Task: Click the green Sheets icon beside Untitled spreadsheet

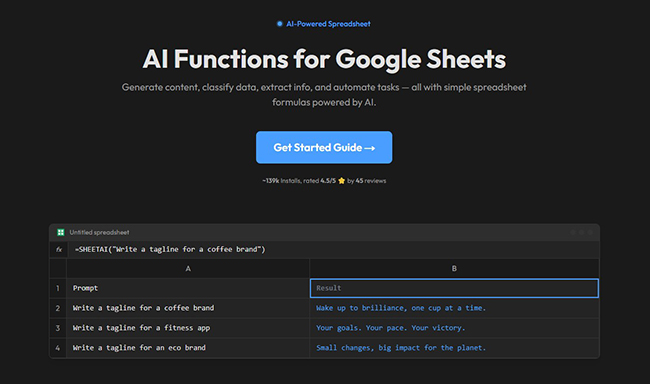Action: point(61,232)
